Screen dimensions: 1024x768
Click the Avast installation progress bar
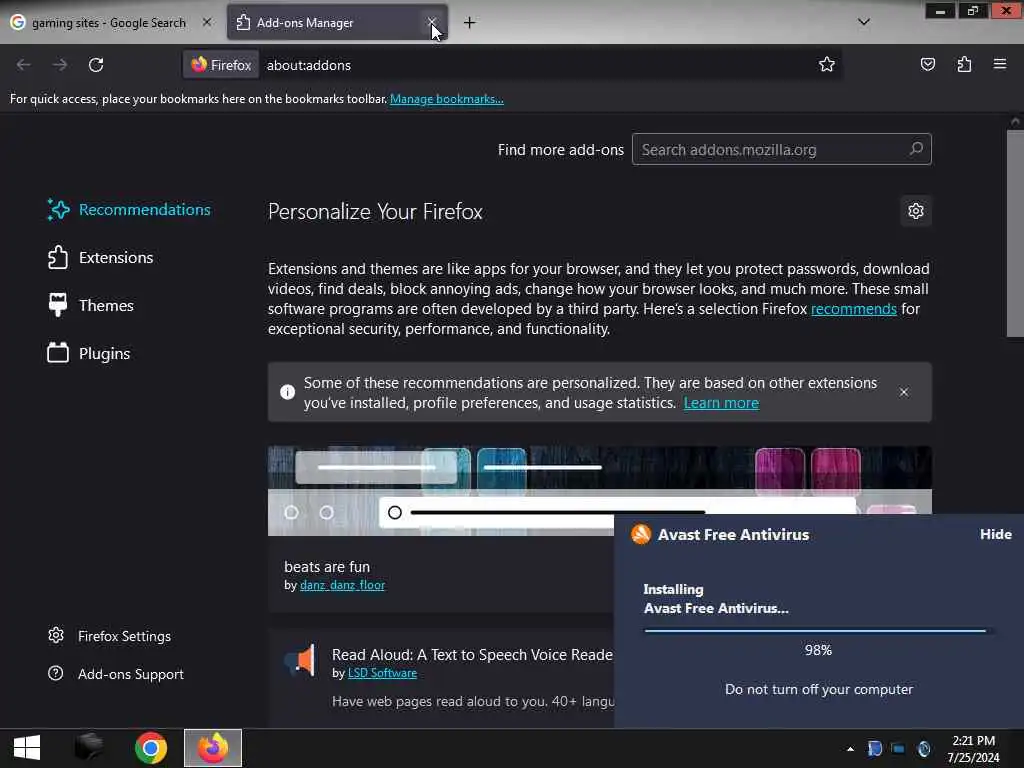point(819,631)
